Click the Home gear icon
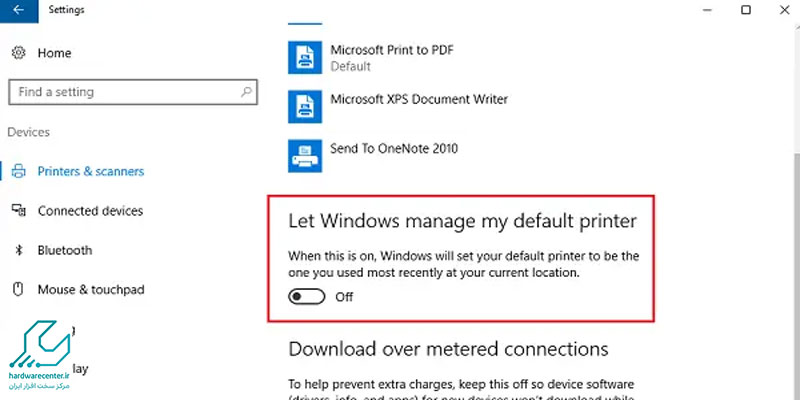800x400 pixels. tap(18, 53)
